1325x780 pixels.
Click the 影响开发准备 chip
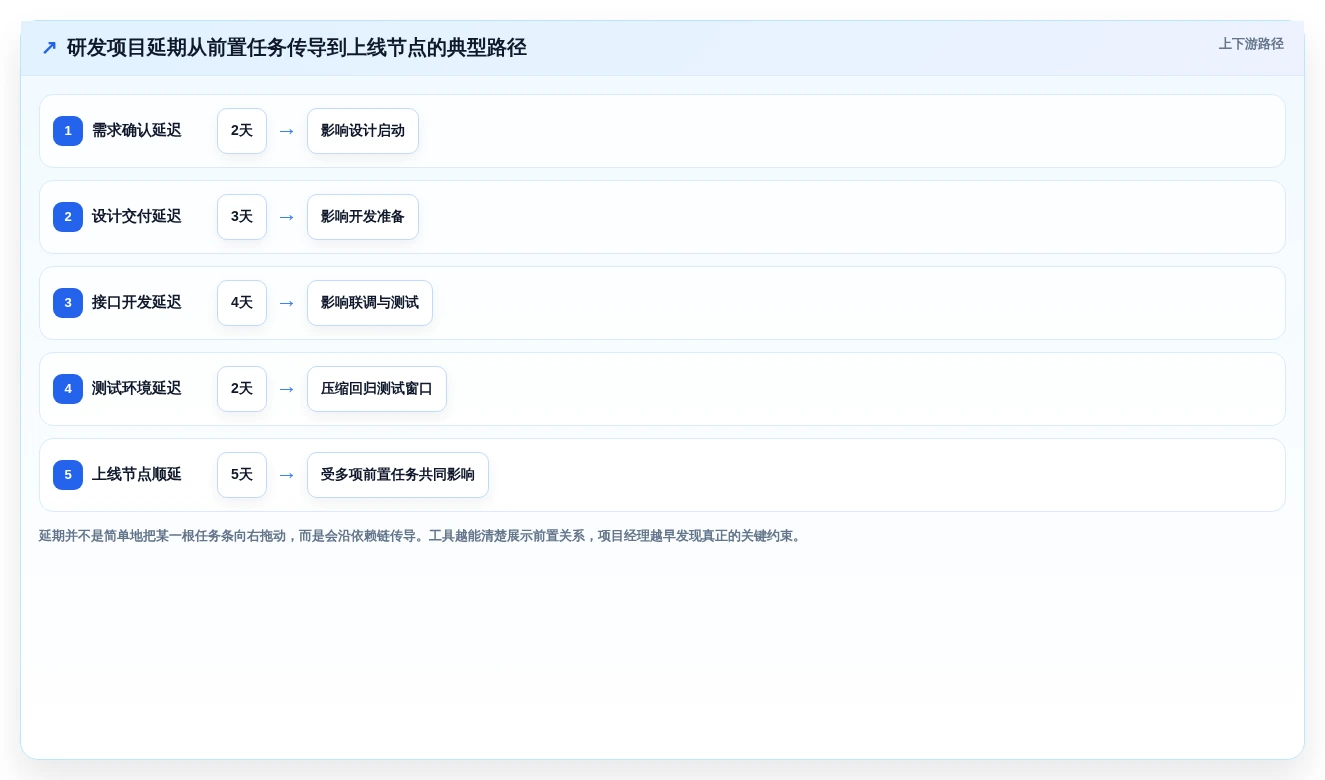click(363, 217)
